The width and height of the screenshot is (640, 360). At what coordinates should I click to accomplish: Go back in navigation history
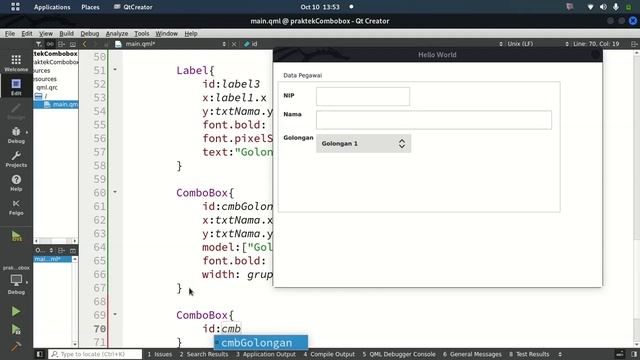tap(84, 44)
